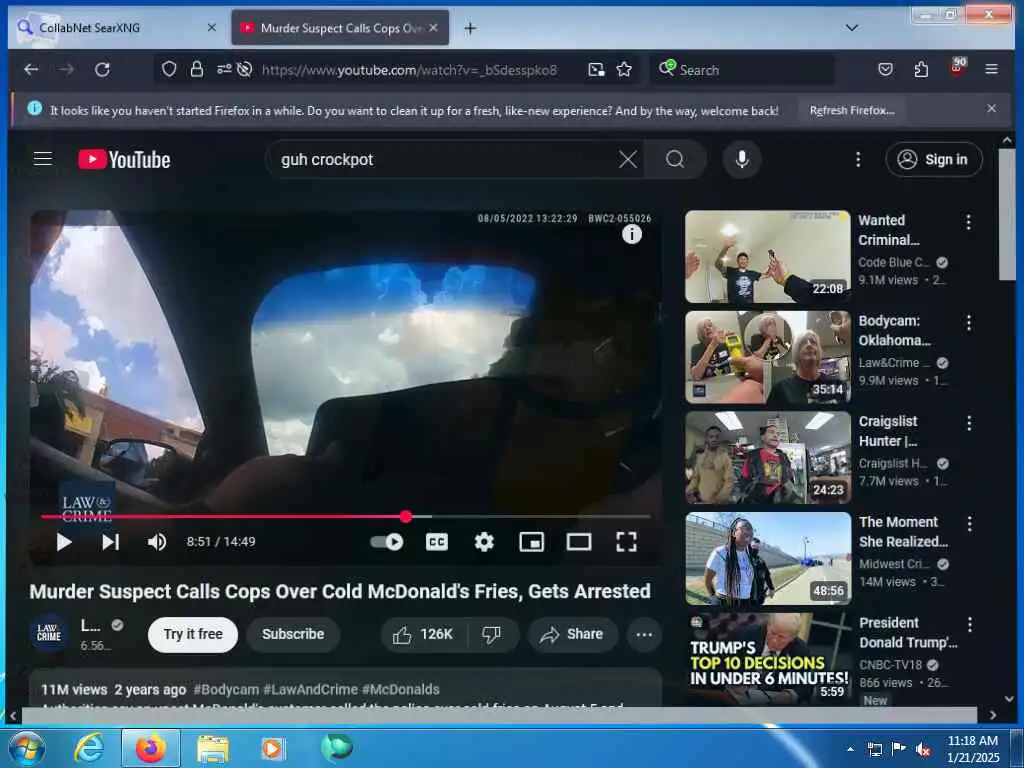The width and height of the screenshot is (1024, 768).
Task: Mute the video volume
Action: pos(157,542)
